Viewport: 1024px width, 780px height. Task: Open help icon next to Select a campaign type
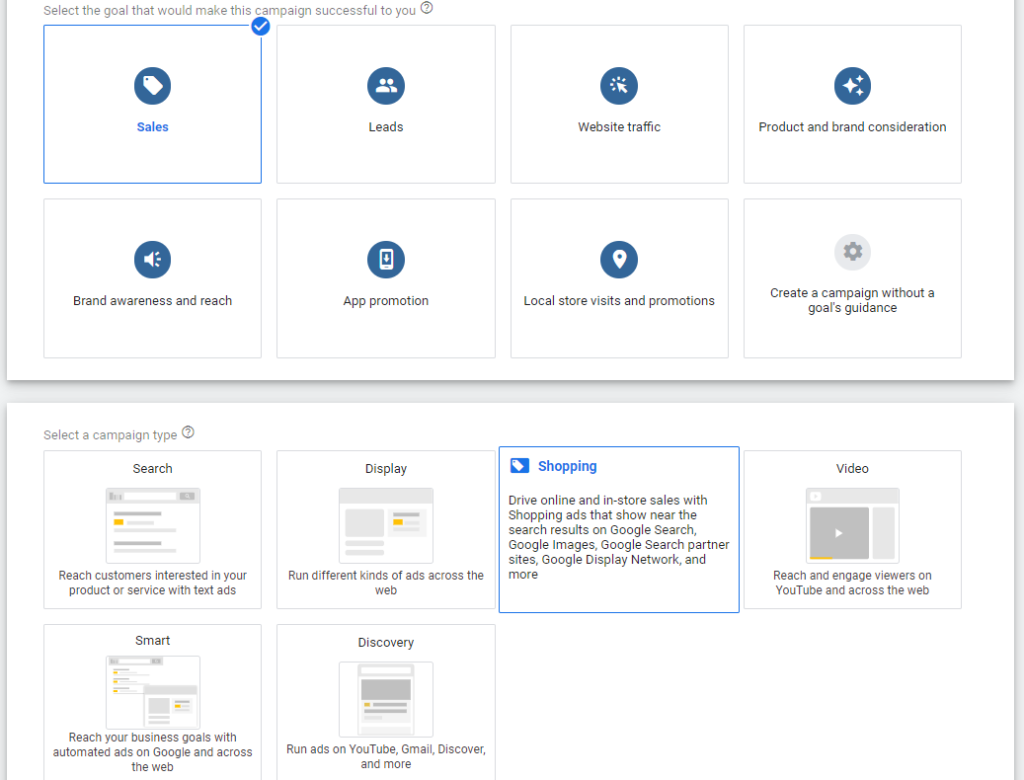[x=188, y=434]
